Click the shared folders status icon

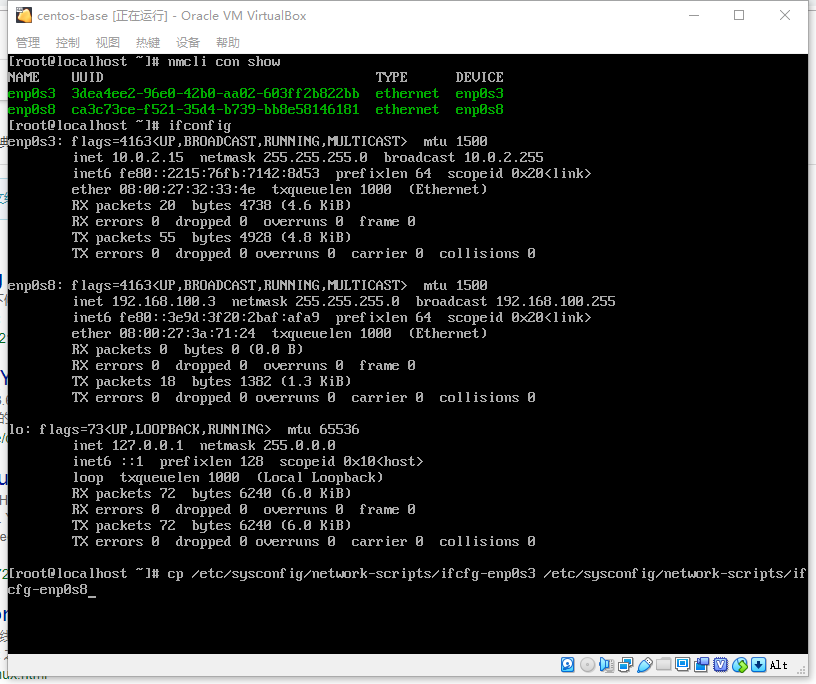(663, 665)
